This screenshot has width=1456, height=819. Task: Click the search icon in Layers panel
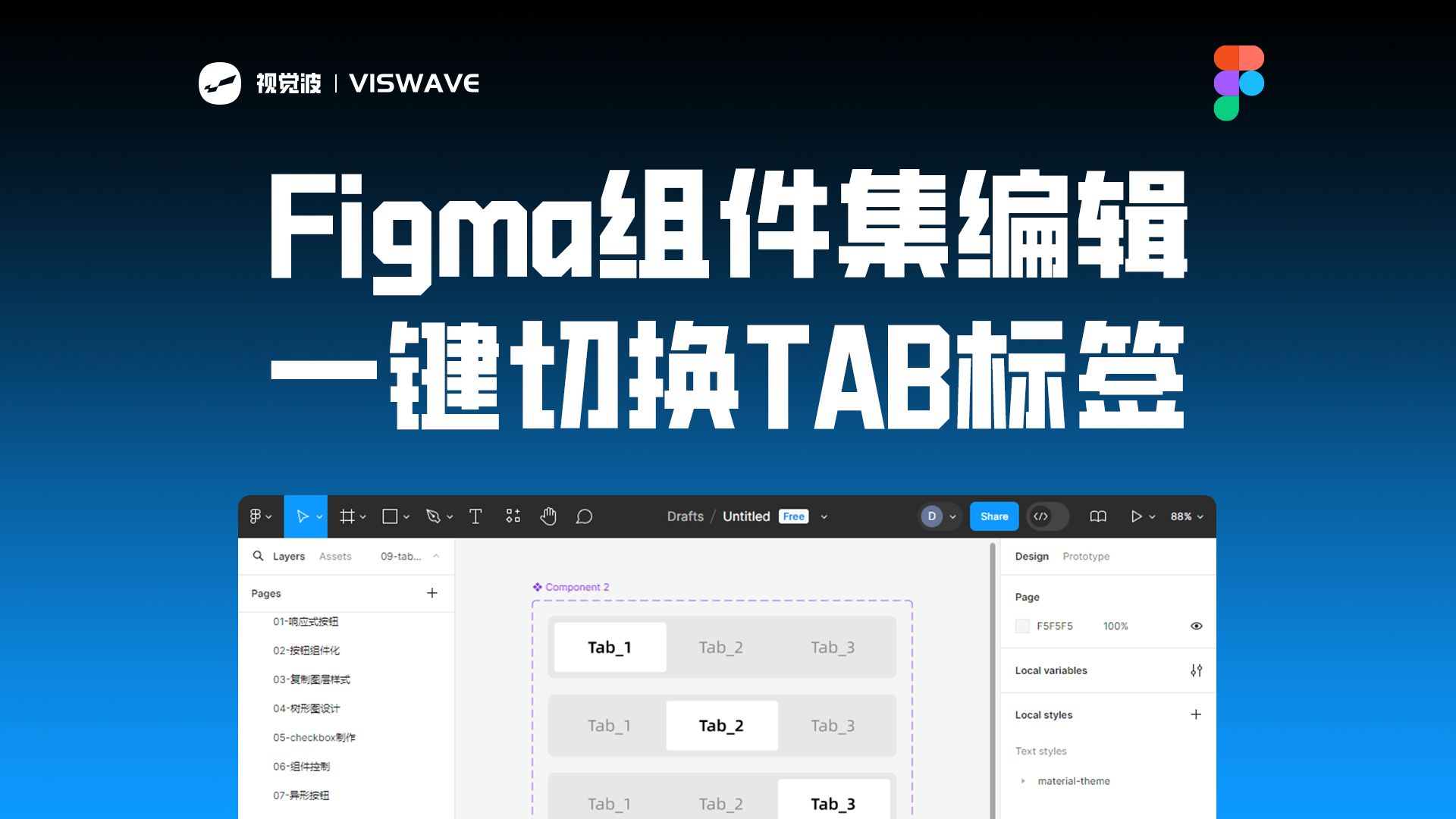[x=258, y=556]
